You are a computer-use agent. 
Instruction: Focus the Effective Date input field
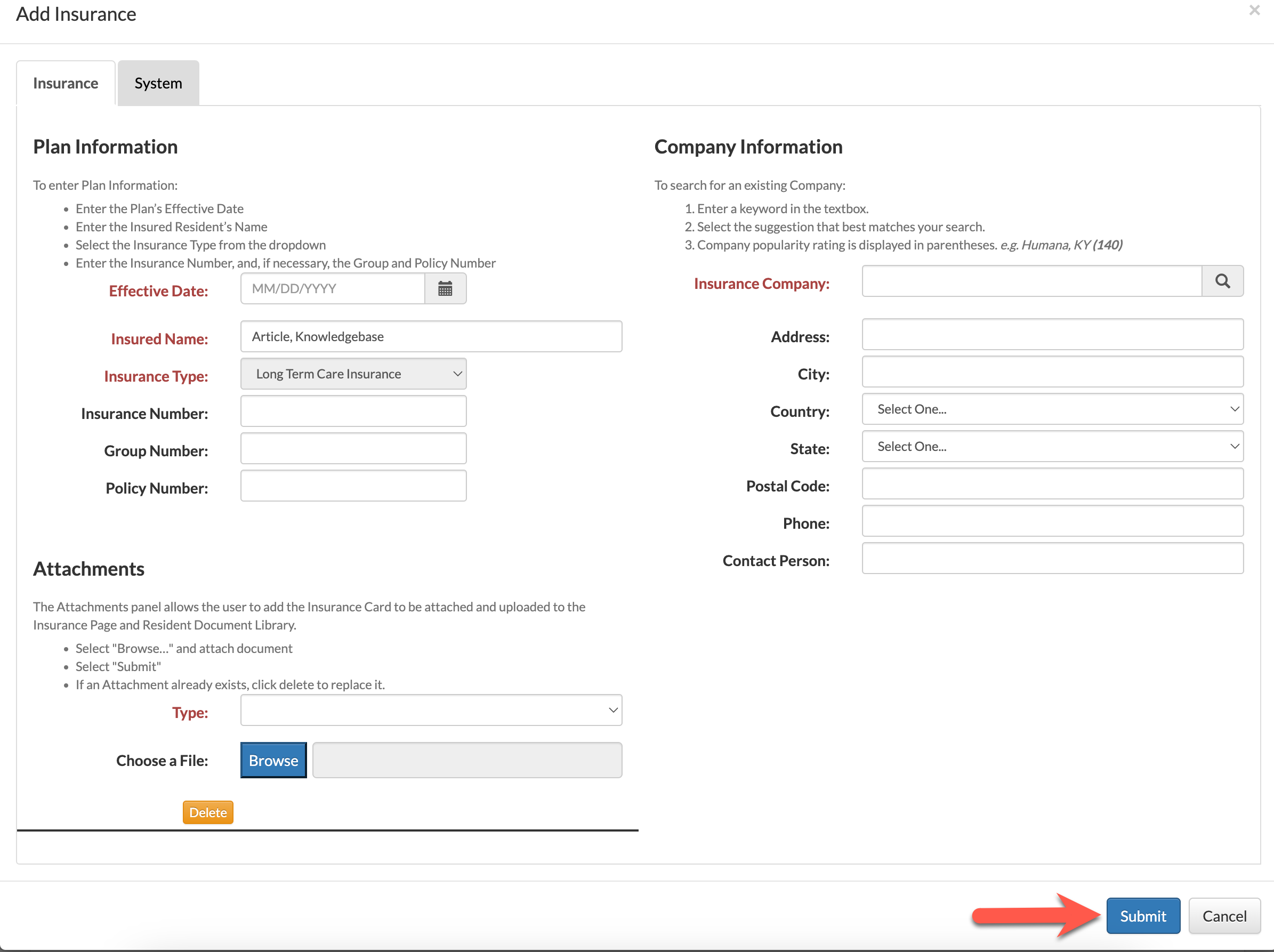click(332, 288)
